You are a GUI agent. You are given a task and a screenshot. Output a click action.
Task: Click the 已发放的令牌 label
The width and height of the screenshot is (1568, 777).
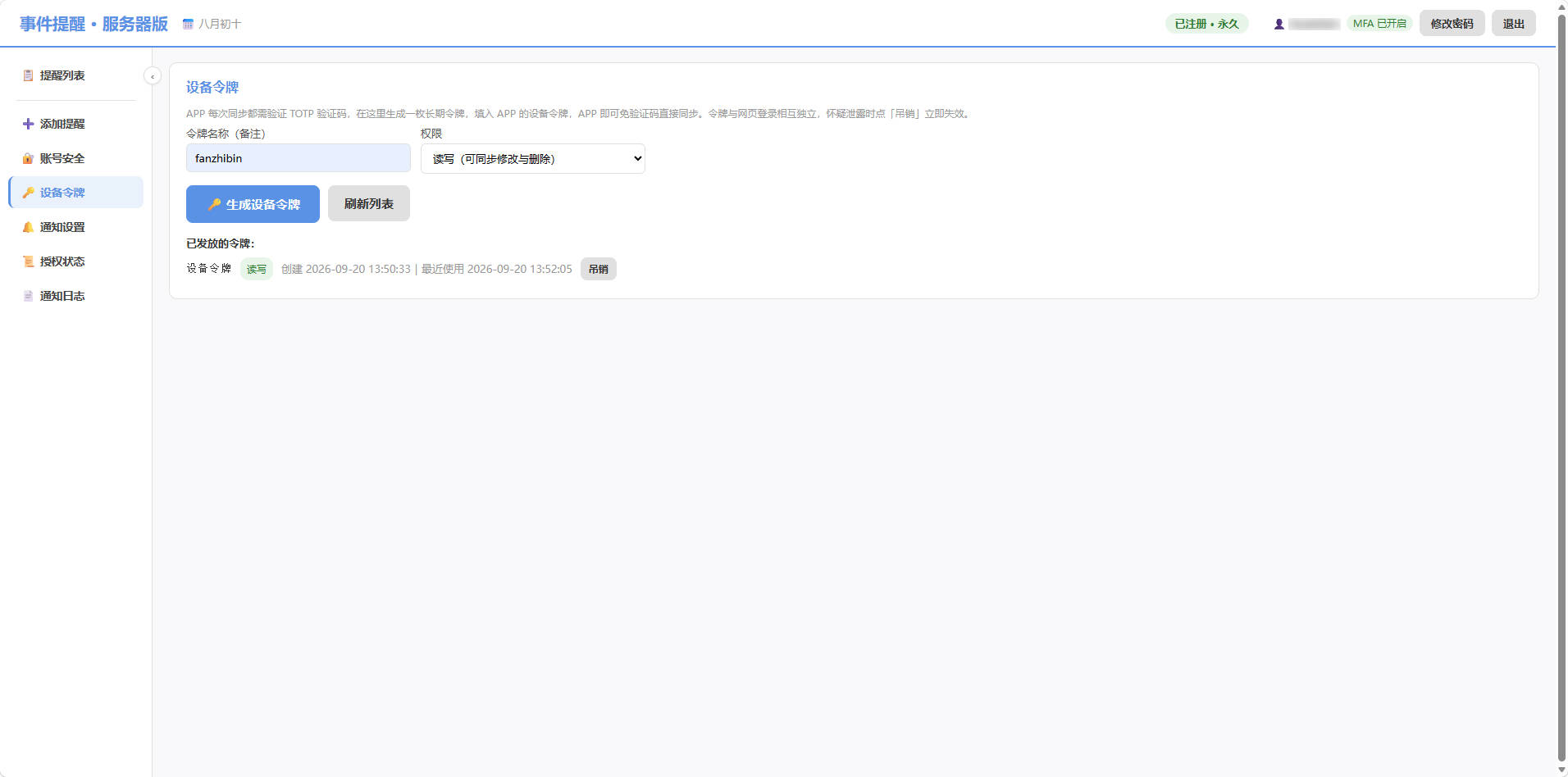(x=221, y=243)
